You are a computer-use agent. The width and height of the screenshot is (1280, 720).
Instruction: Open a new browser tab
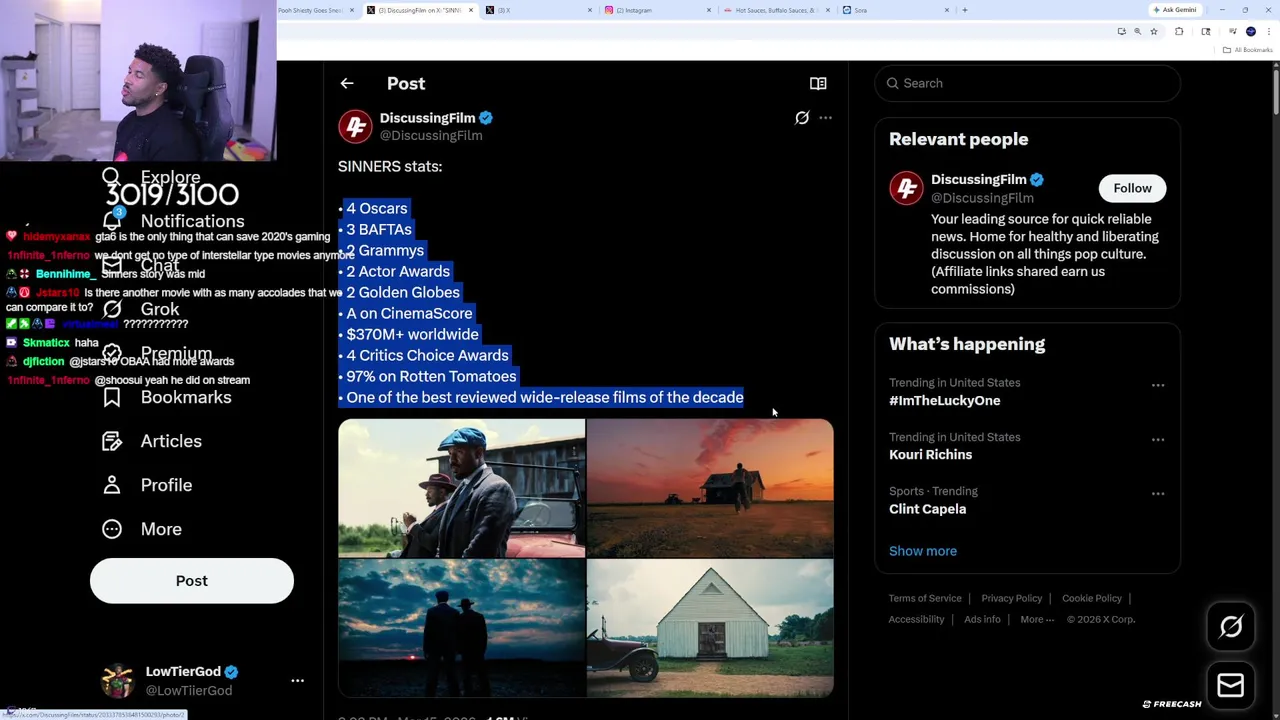click(x=964, y=10)
